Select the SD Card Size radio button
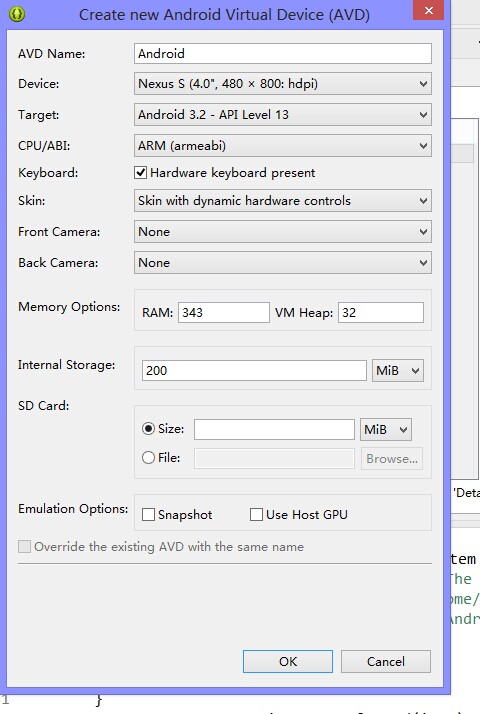Viewport: 480px width, 714px height. tap(148, 428)
